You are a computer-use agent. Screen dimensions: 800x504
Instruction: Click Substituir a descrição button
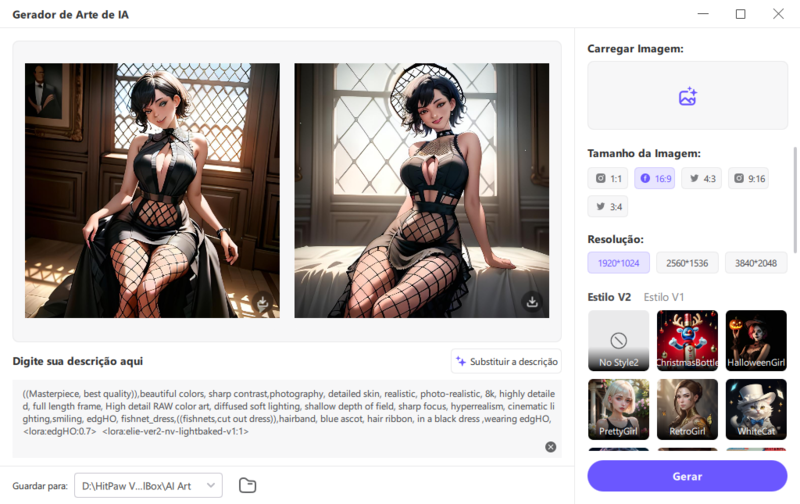point(506,361)
